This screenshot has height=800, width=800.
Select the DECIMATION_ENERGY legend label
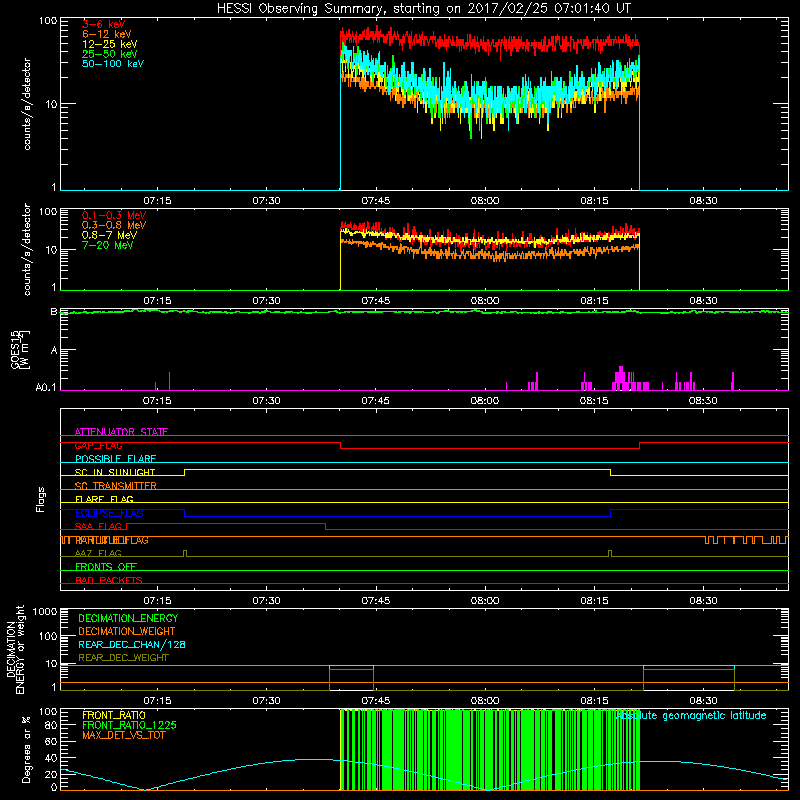coord(128,618)
